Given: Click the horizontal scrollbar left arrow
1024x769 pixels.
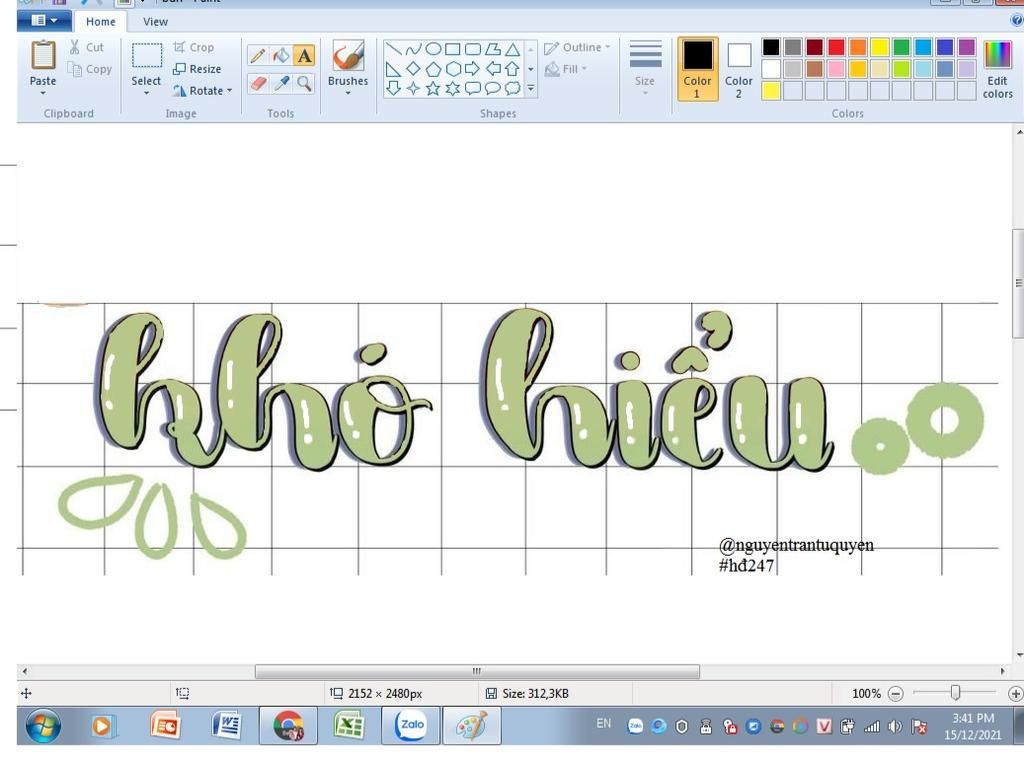Looking at the screenshot, I should tap(25, 671).
